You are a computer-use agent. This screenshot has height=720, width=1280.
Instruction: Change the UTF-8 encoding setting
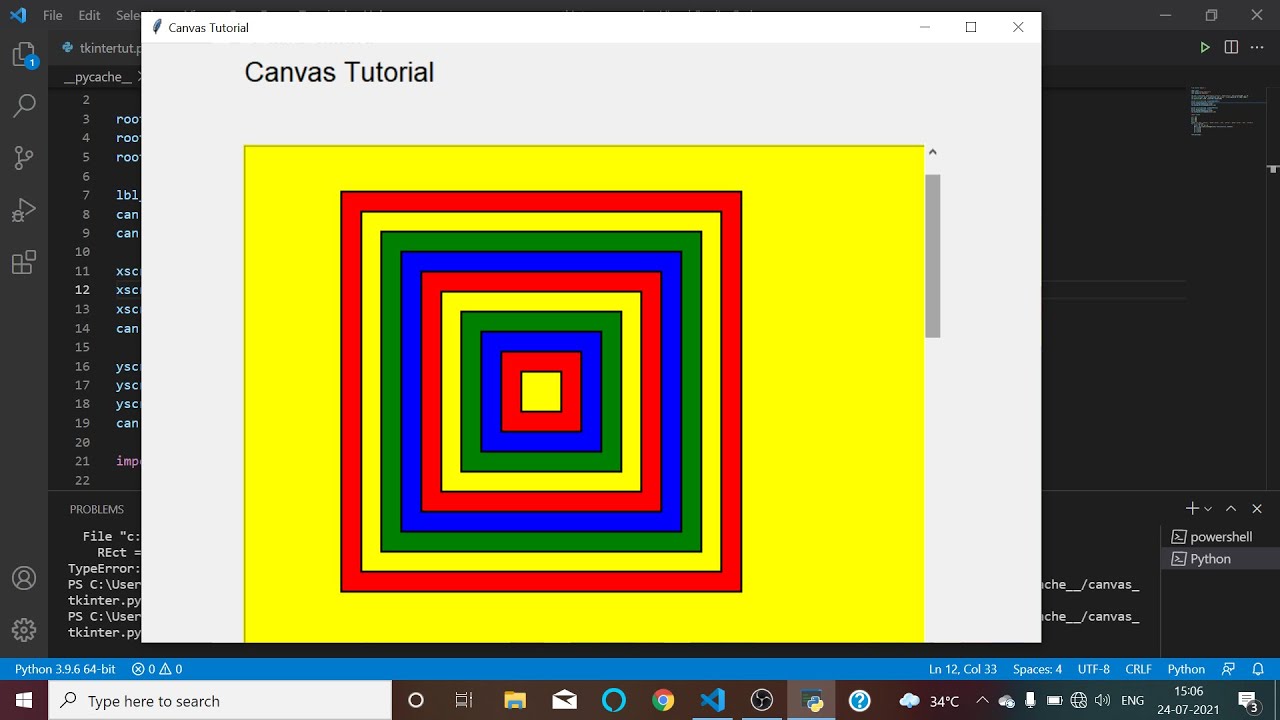(x=1093, y=669)
